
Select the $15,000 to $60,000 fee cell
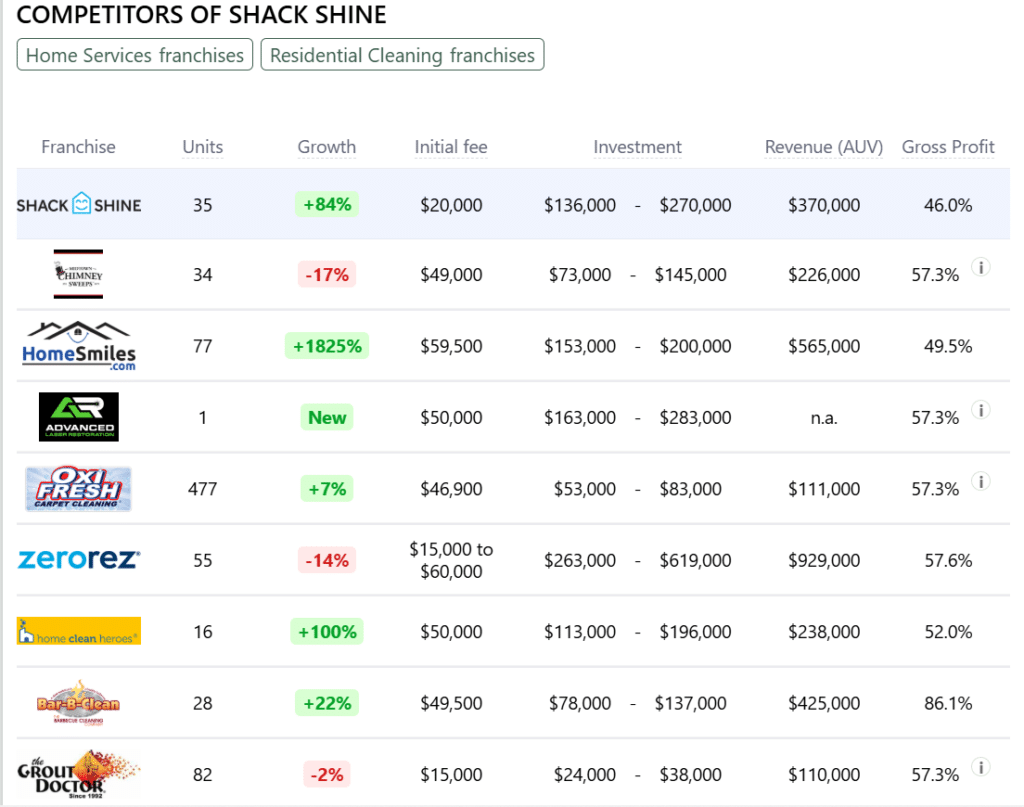pos(451,560)
